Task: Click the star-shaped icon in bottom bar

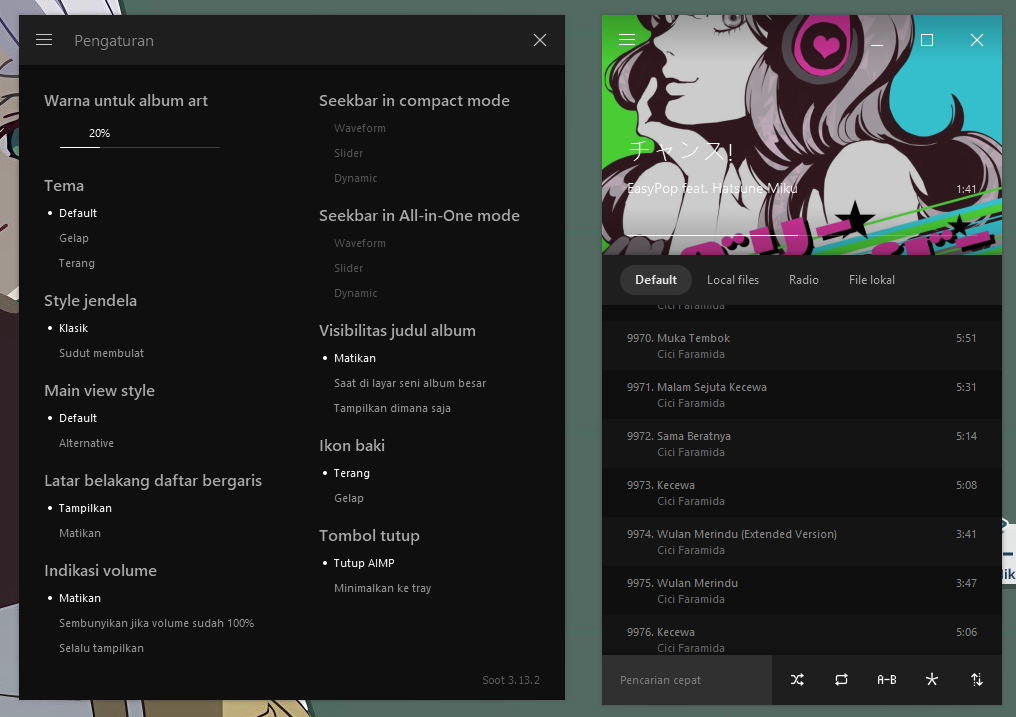Action: coord(932,679)
